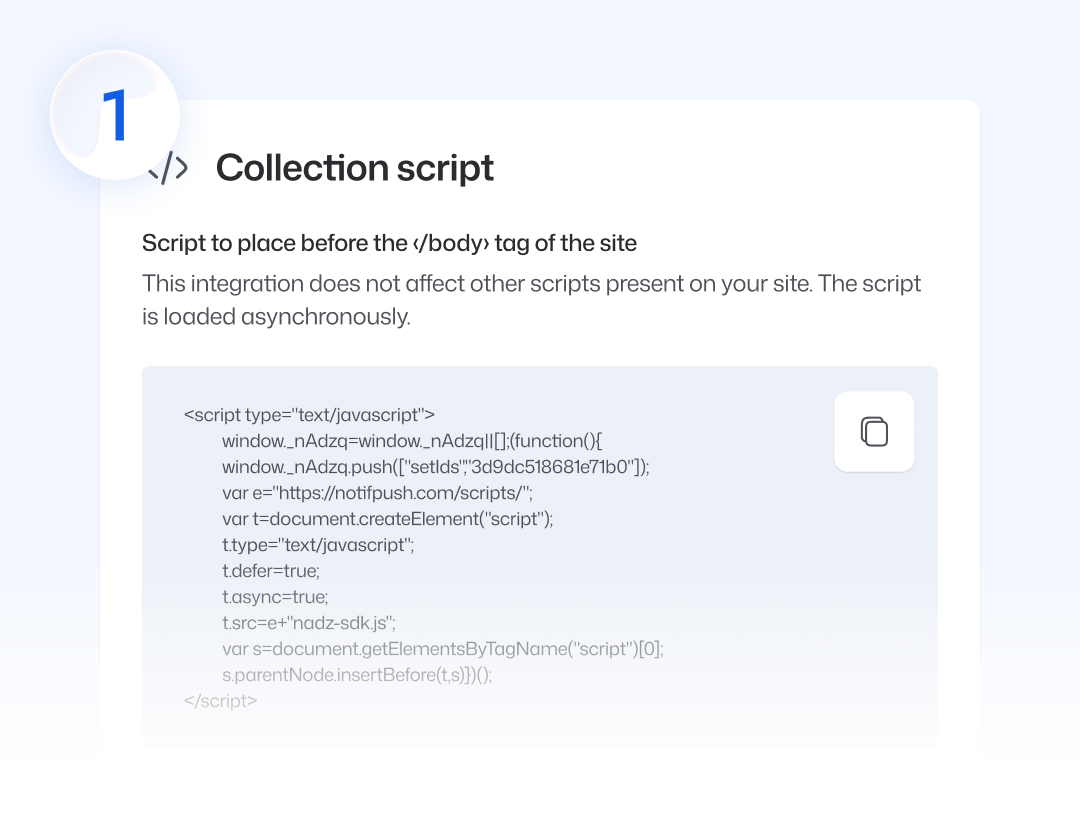The height and width of the screenshot is (840, 1080).
Task: Click the s.parentNode.insertBefore code line
Action: 357,675
